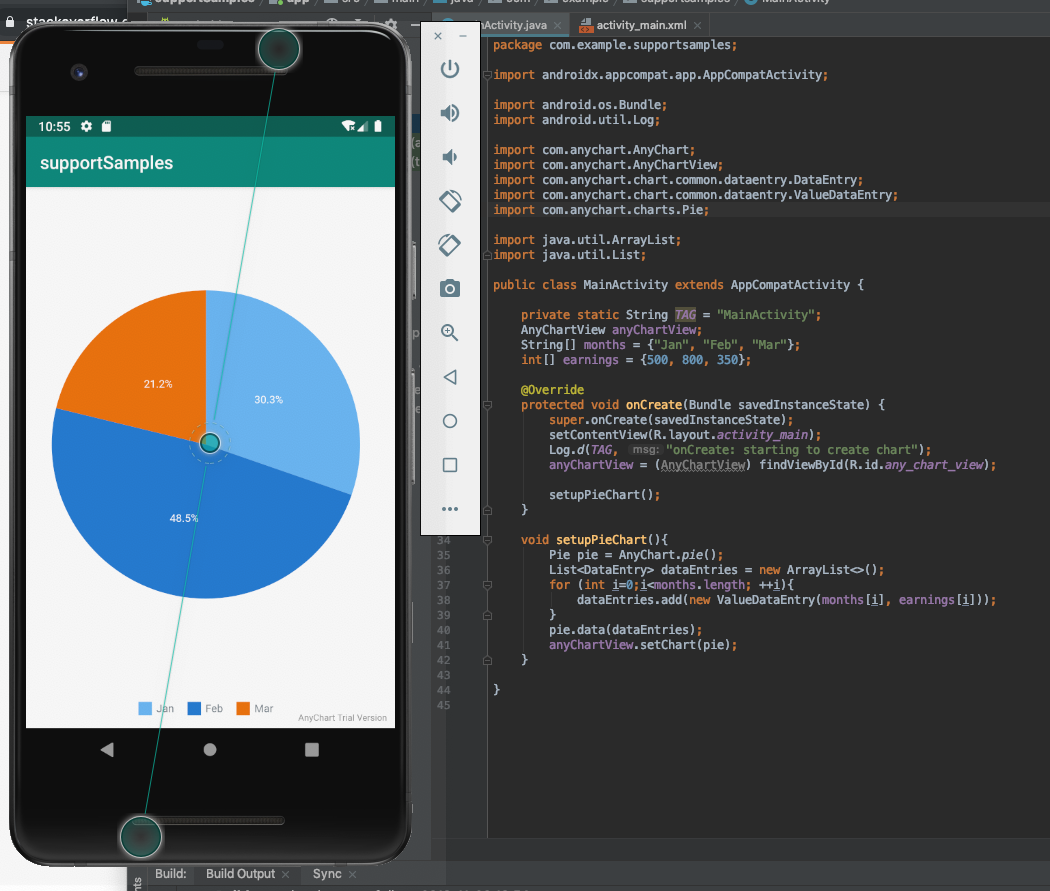This screenshot has height=891, width=1050.
Task: Click line number 38 in the gutter
Action: click(443, 600)
